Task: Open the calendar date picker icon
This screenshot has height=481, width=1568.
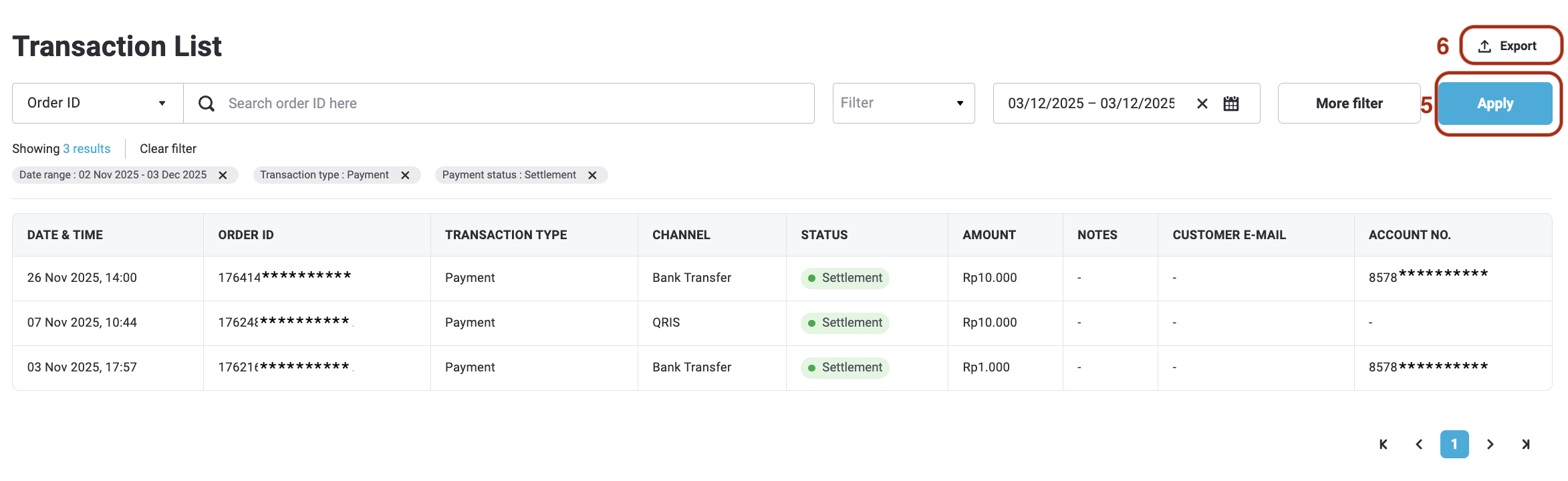Action: [1231, 104]
